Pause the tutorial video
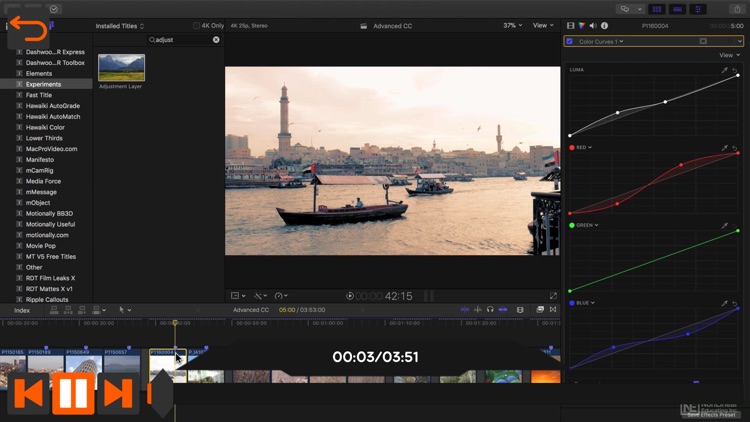This screenshot has width=750, height=422. (x=73, y=393)
